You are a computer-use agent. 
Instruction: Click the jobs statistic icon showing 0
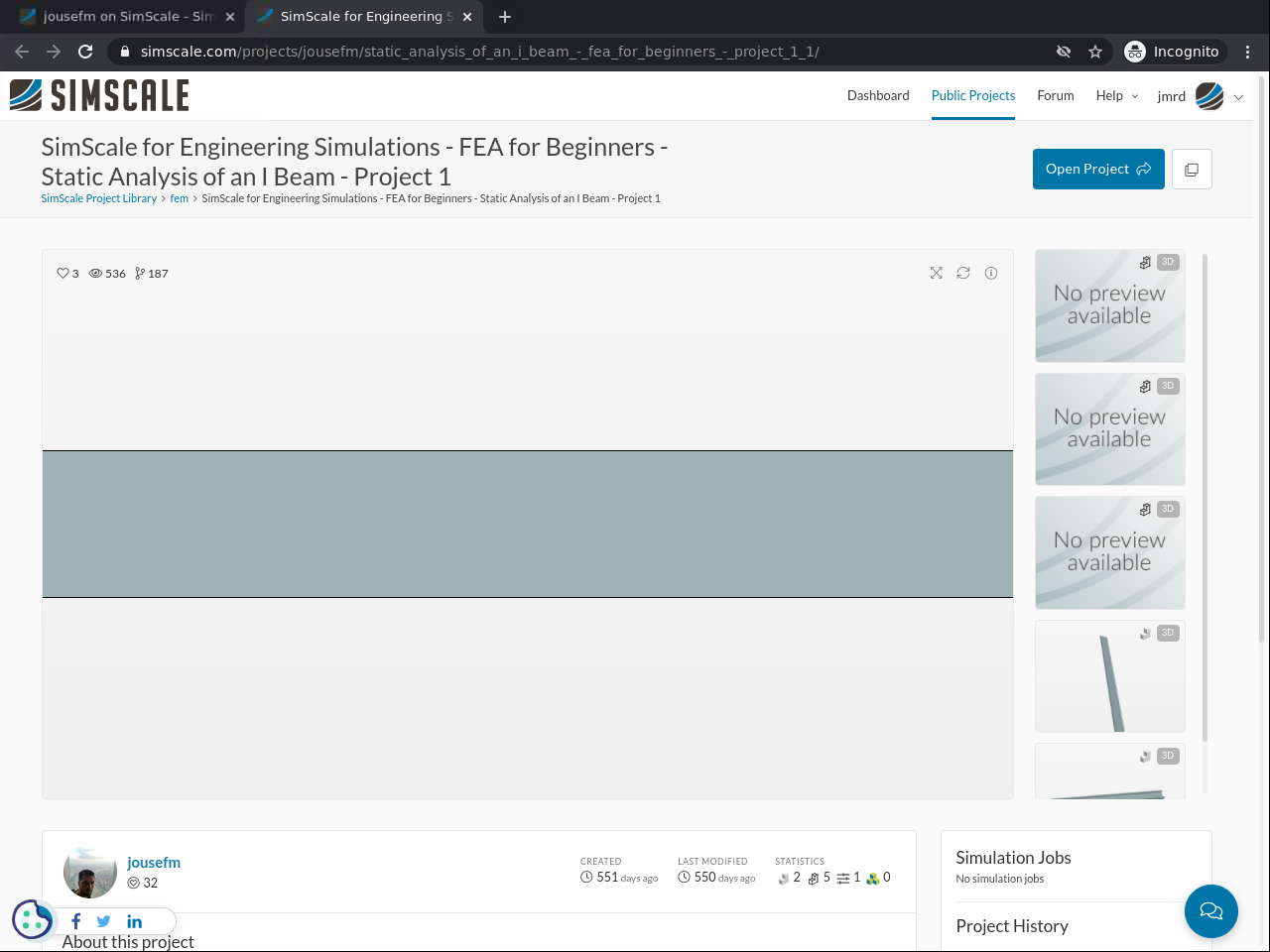873,878
